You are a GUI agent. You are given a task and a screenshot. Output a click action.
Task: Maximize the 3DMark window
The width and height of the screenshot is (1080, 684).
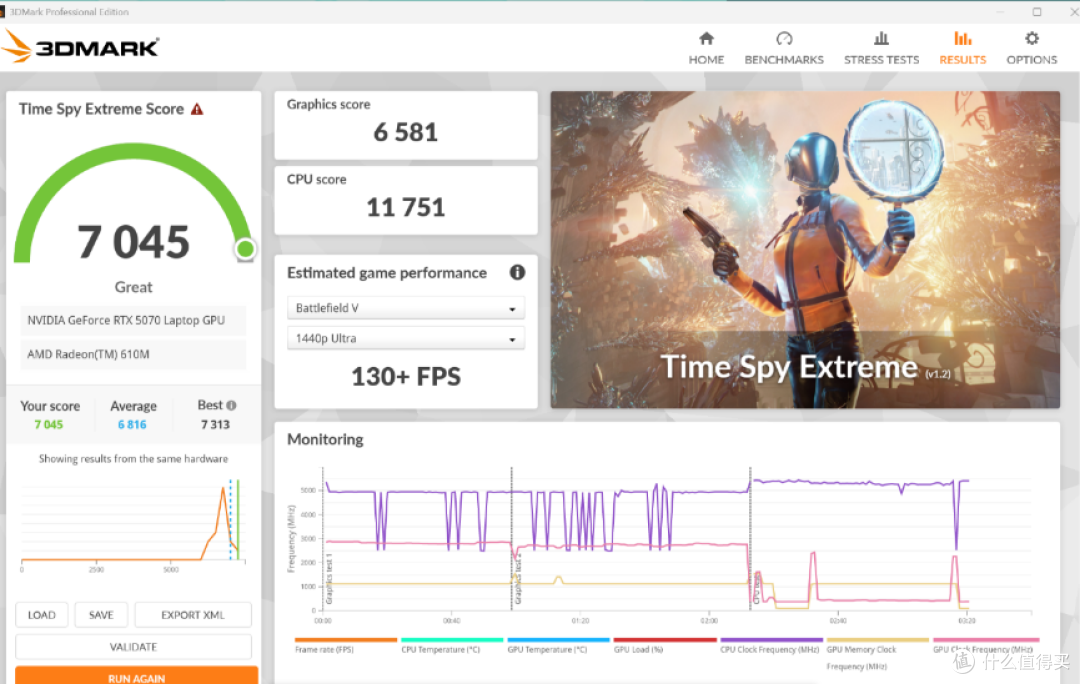coord(1037,12)
